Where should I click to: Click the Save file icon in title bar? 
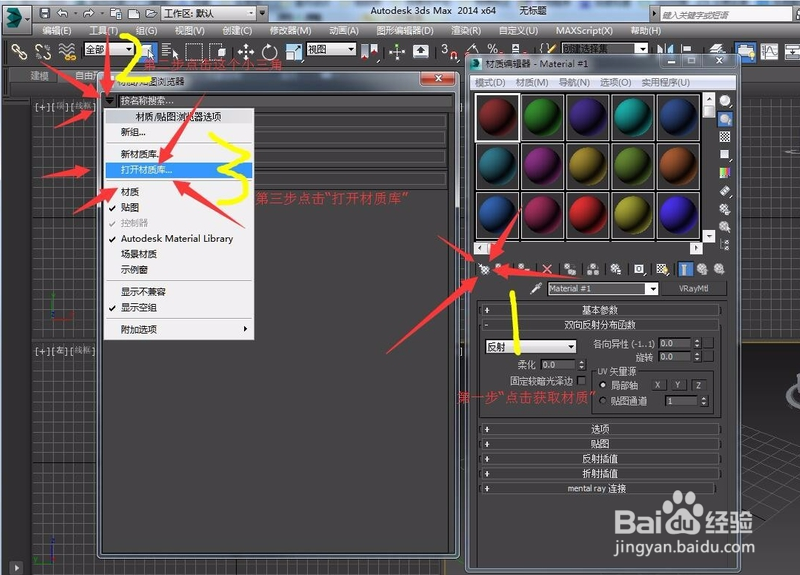[45, 13]
